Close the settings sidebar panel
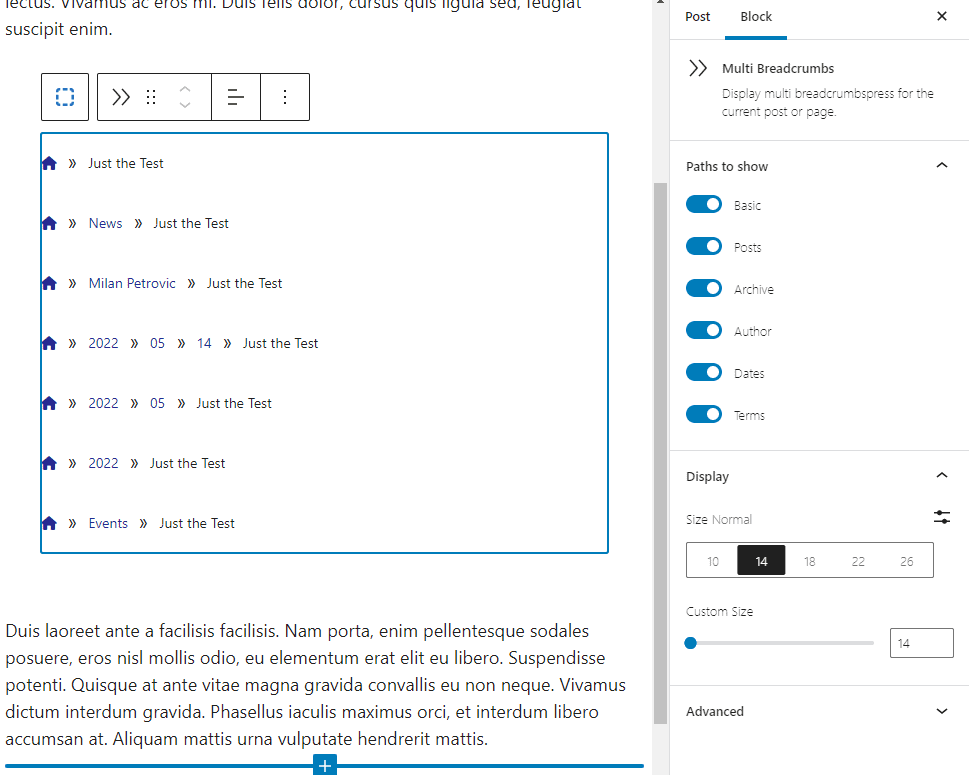Image resolution: width=969 pixels, height=775 pixels. 942,17
